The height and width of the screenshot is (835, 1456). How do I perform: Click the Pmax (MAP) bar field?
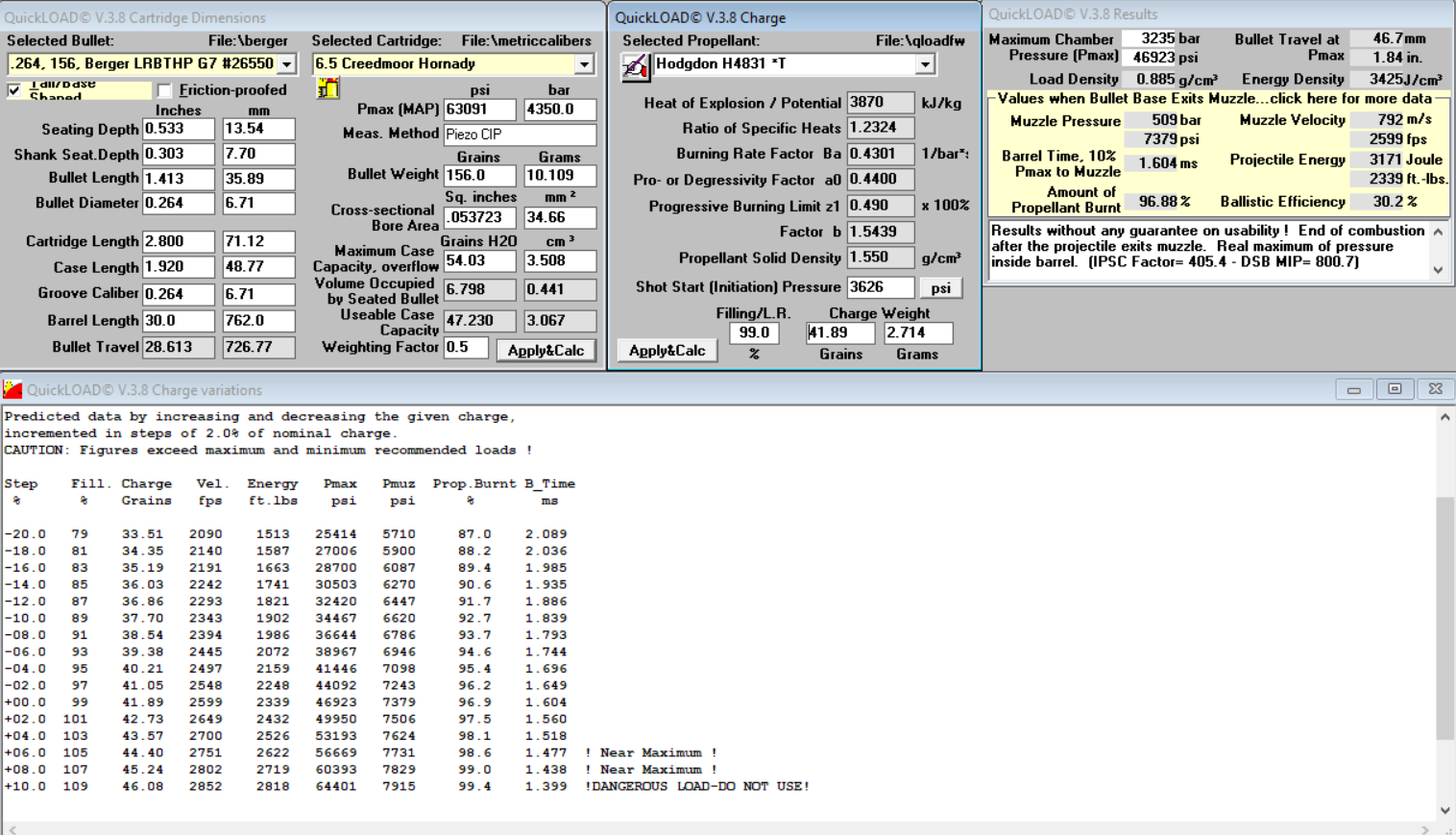(560, 110)
